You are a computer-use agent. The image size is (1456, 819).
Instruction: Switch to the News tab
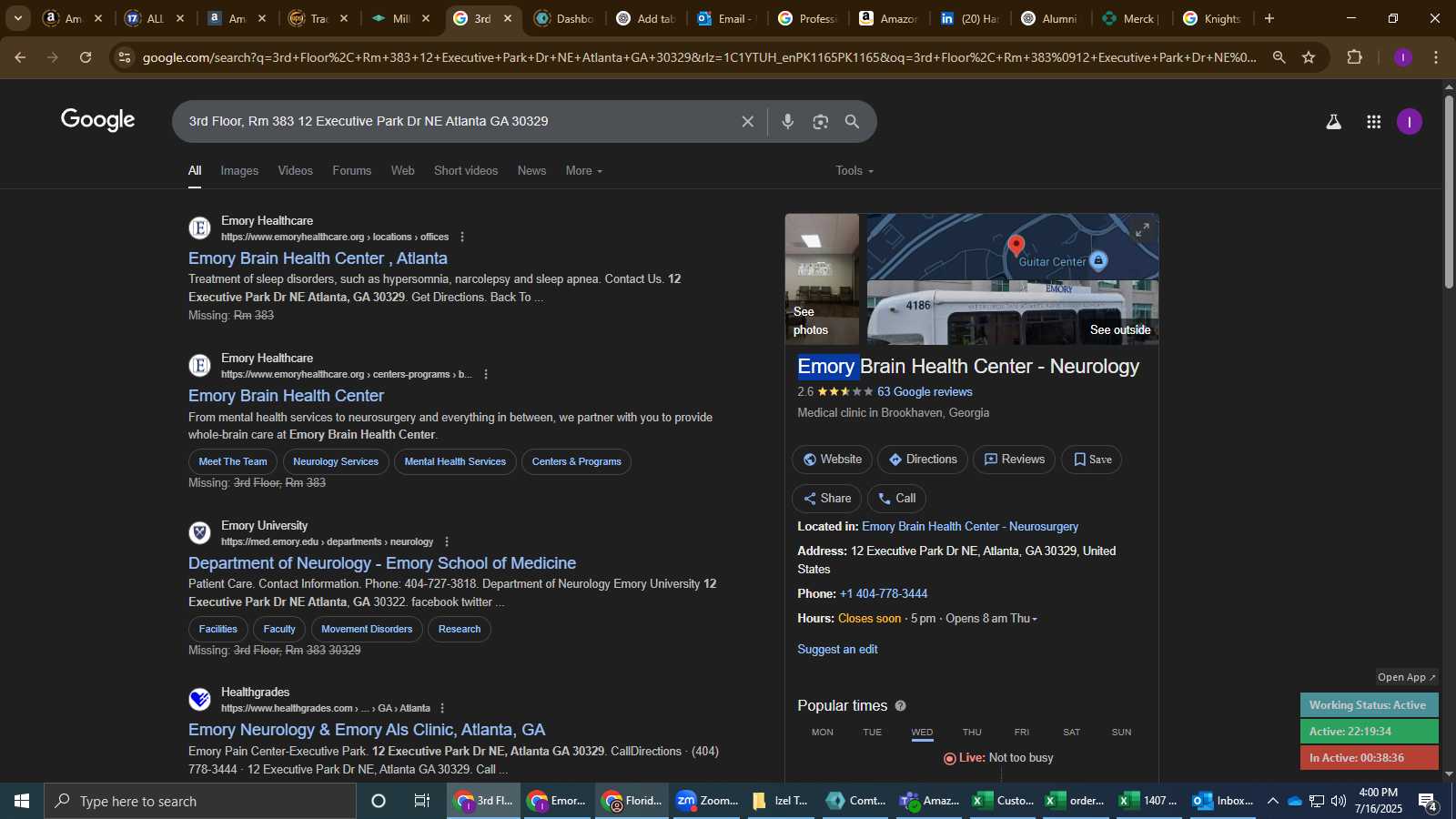[531, 171]
